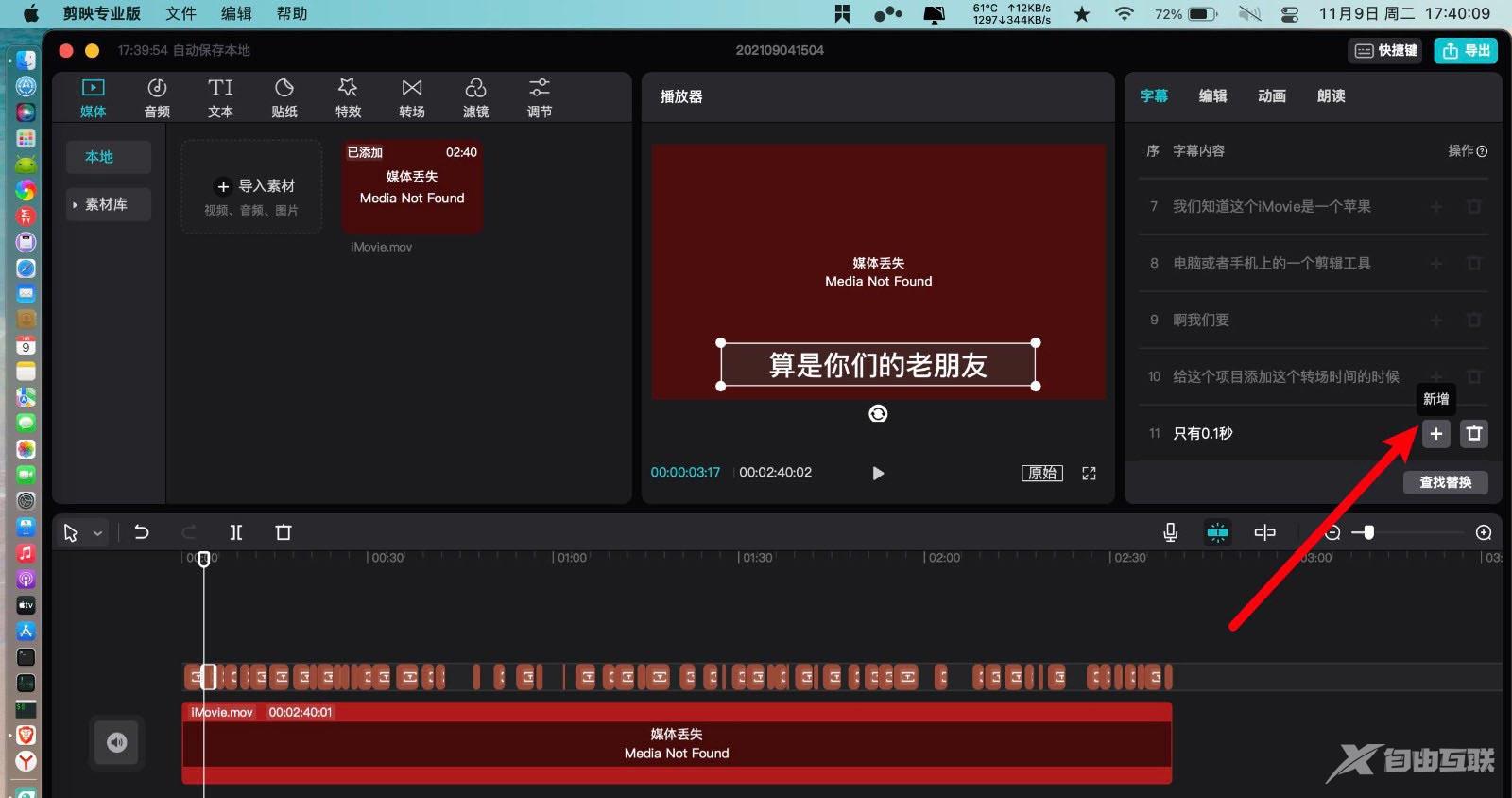Image resolution: width=1512 pixels, height=798 pixels.
Task: Click the undo arrow in timeline toolbar
Action: [x=142, y=532]
